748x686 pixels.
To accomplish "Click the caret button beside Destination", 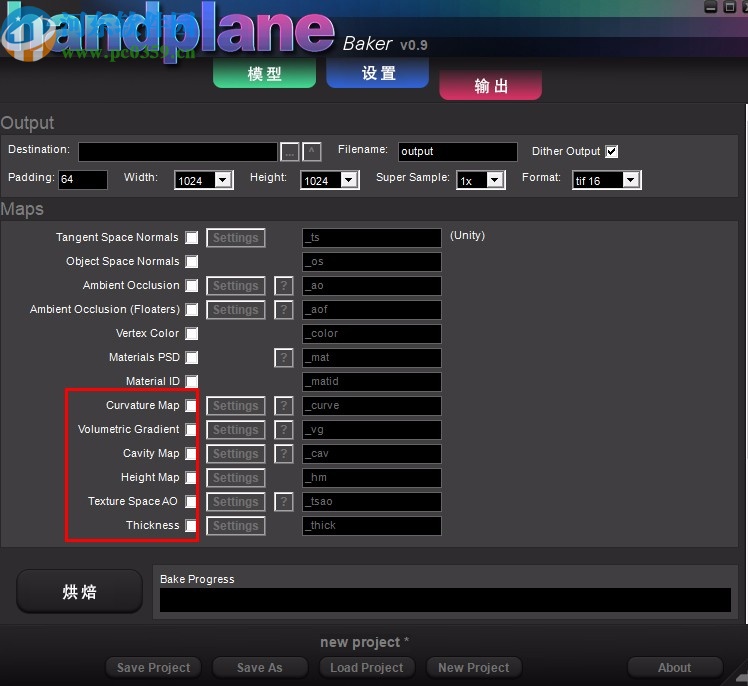I will [x=312, y=152].
